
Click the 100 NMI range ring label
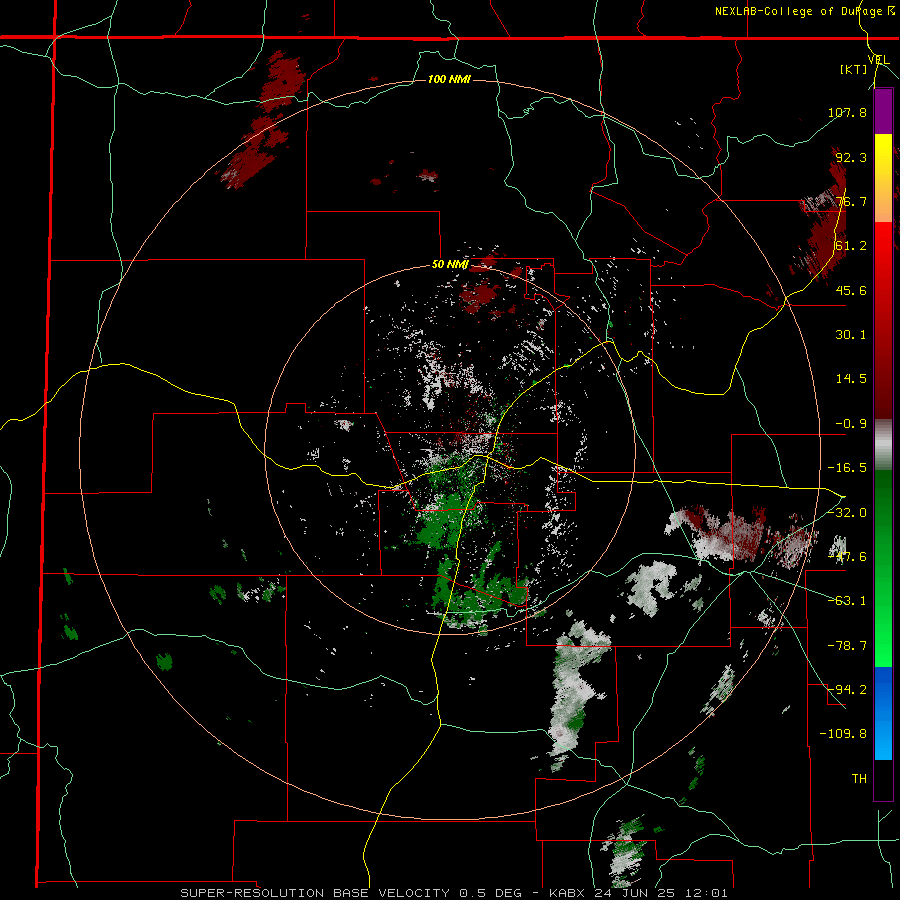[x=449, y=79]
